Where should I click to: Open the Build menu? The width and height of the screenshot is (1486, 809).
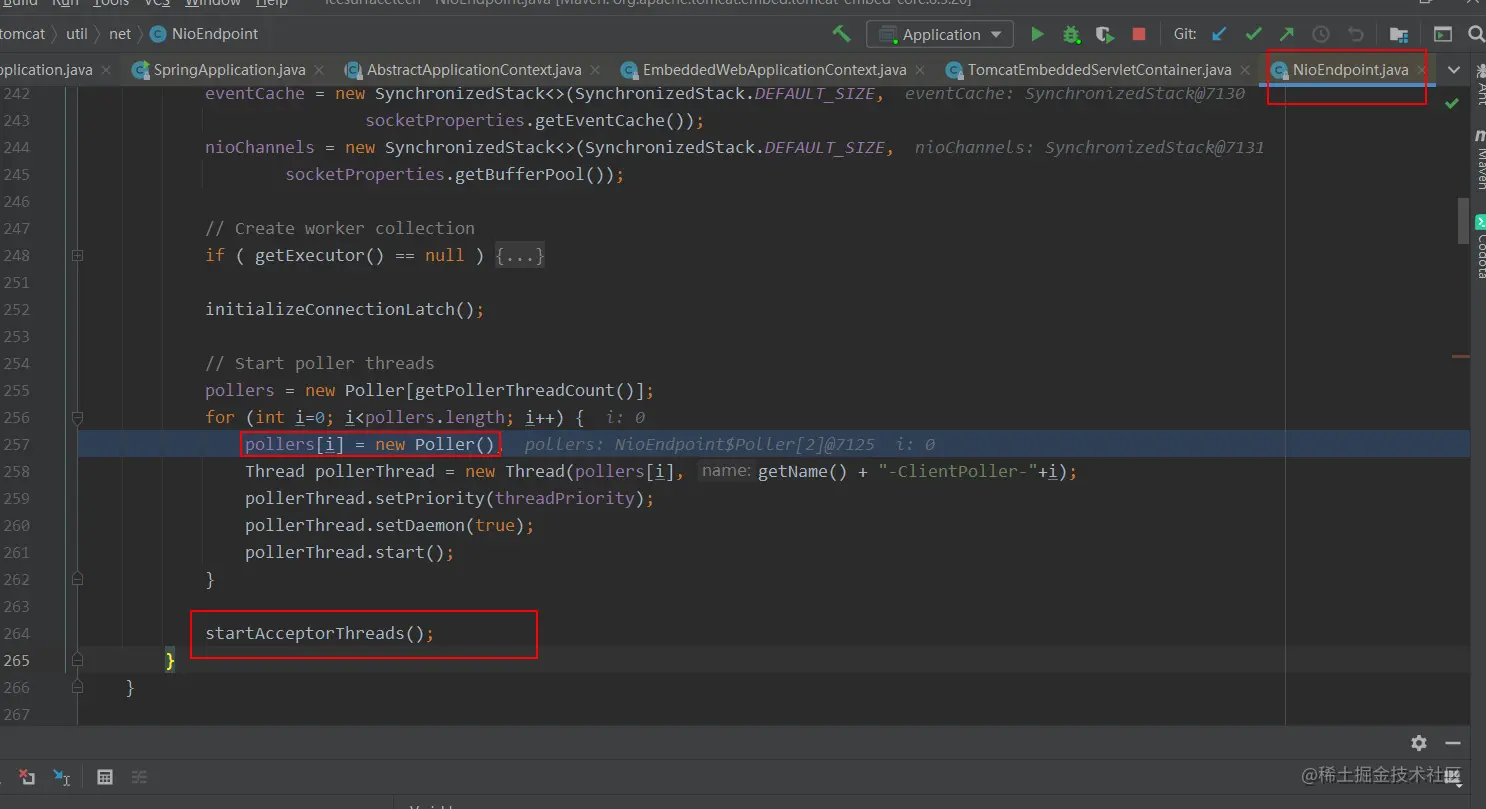coord(19,4)
